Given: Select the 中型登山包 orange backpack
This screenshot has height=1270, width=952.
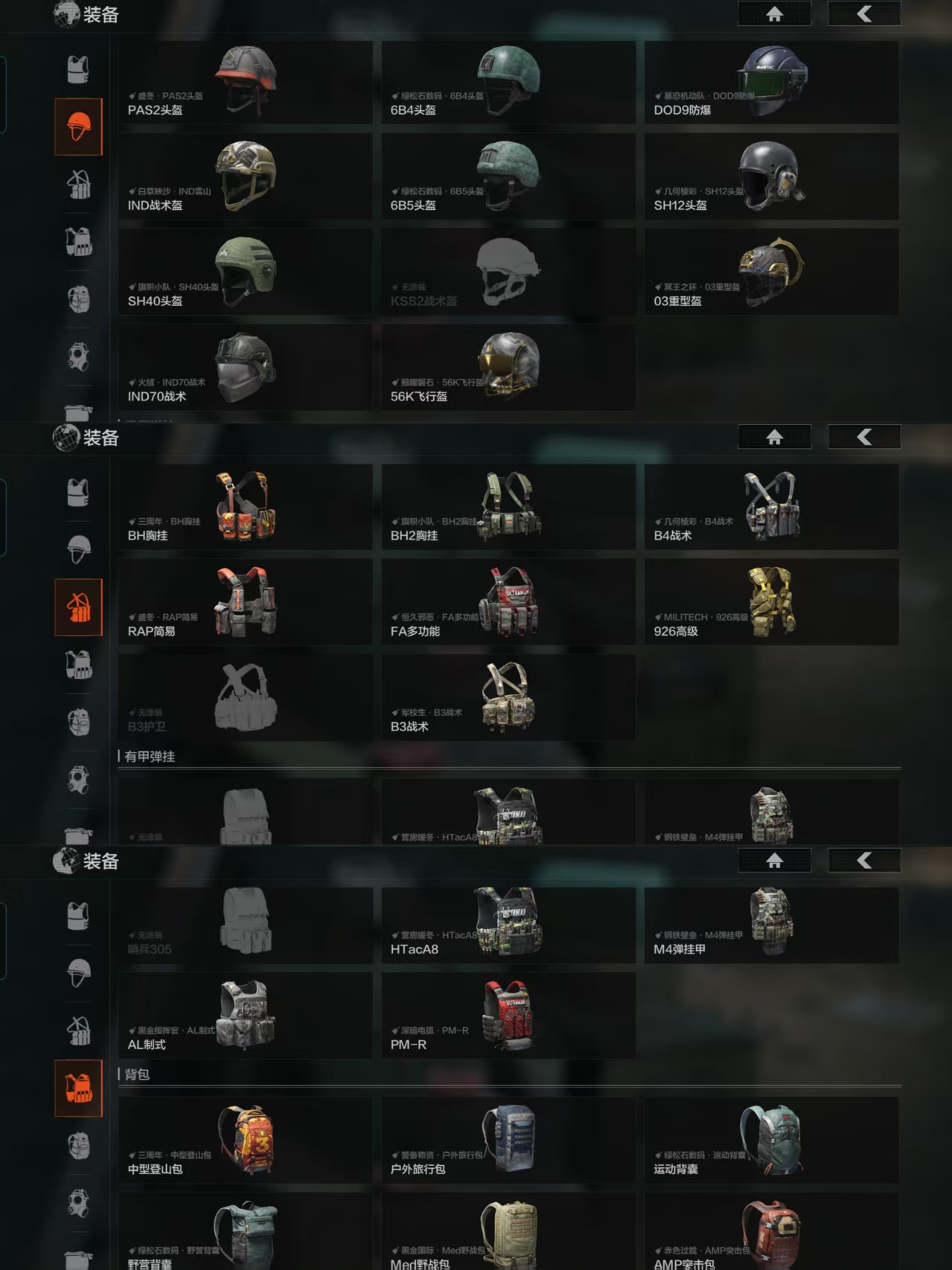Looking at the screenshot, I should 246,1140.
